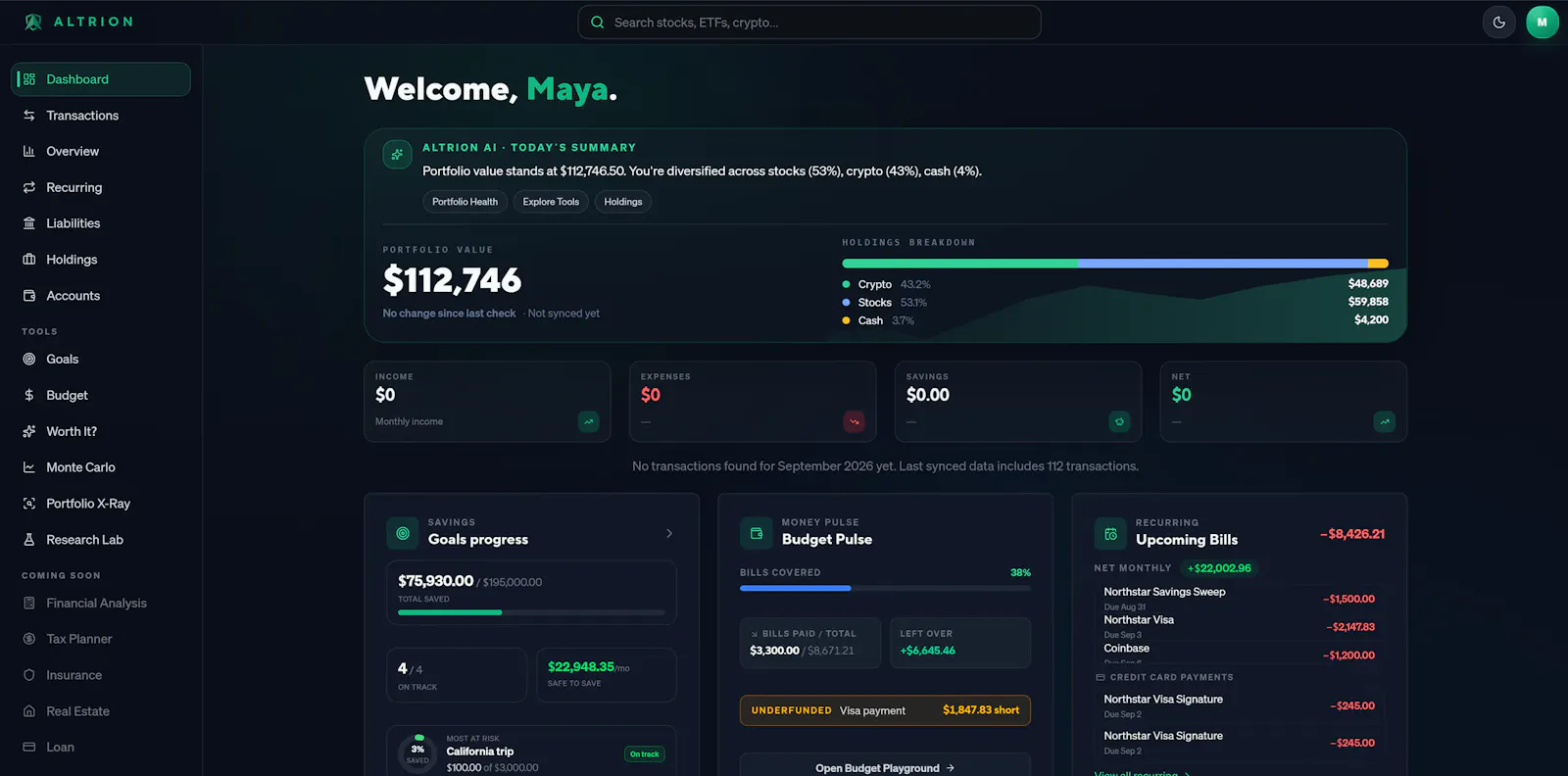Click the trend icon on the Income card

coord(589,421)
